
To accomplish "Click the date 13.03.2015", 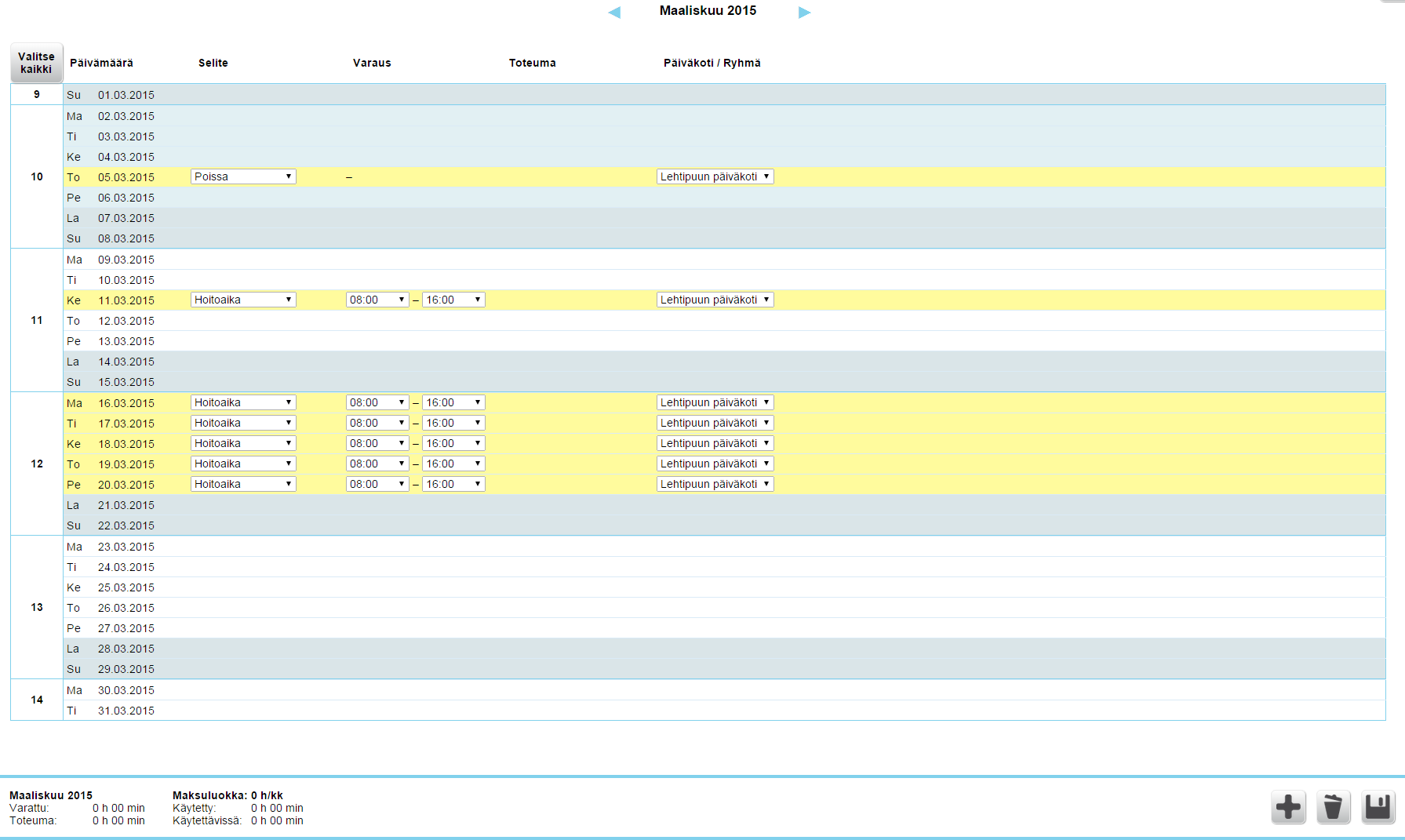I will click(x=126, y=341).
